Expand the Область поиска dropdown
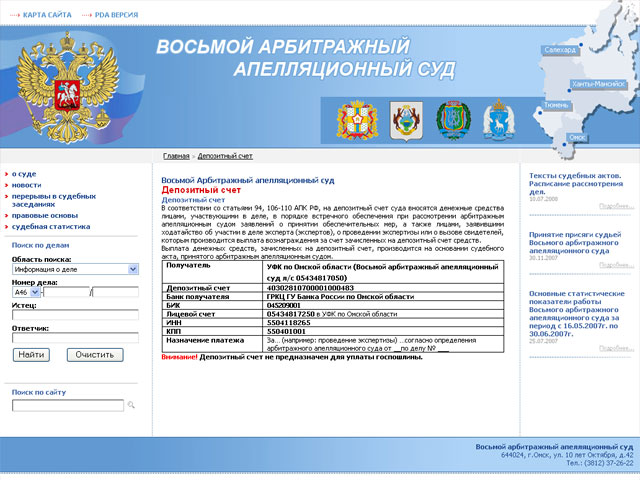This screenshot has height=480, width=640. click(76, 269)
